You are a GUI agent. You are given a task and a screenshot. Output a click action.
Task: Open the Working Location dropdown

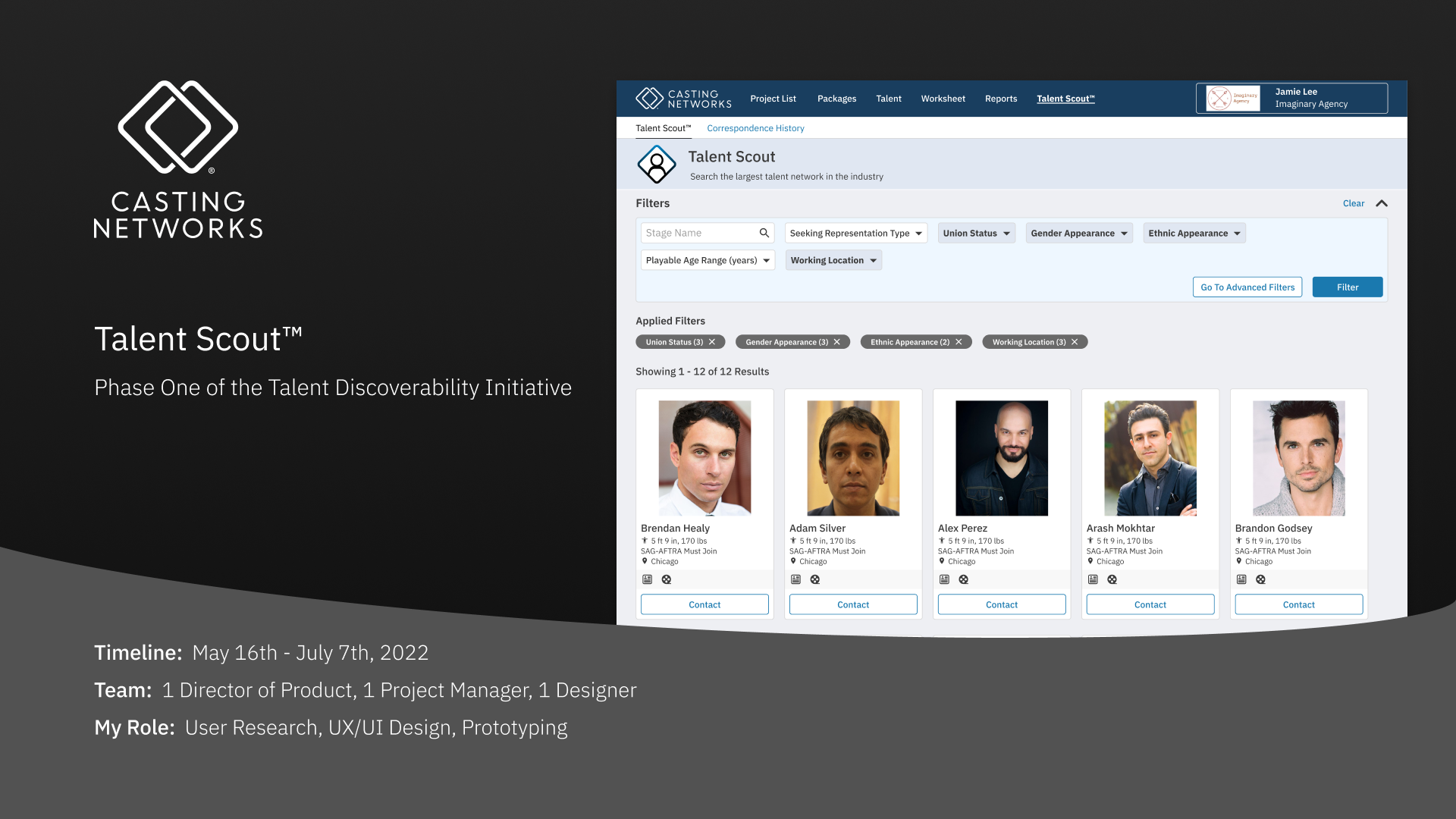click(833, 260)
